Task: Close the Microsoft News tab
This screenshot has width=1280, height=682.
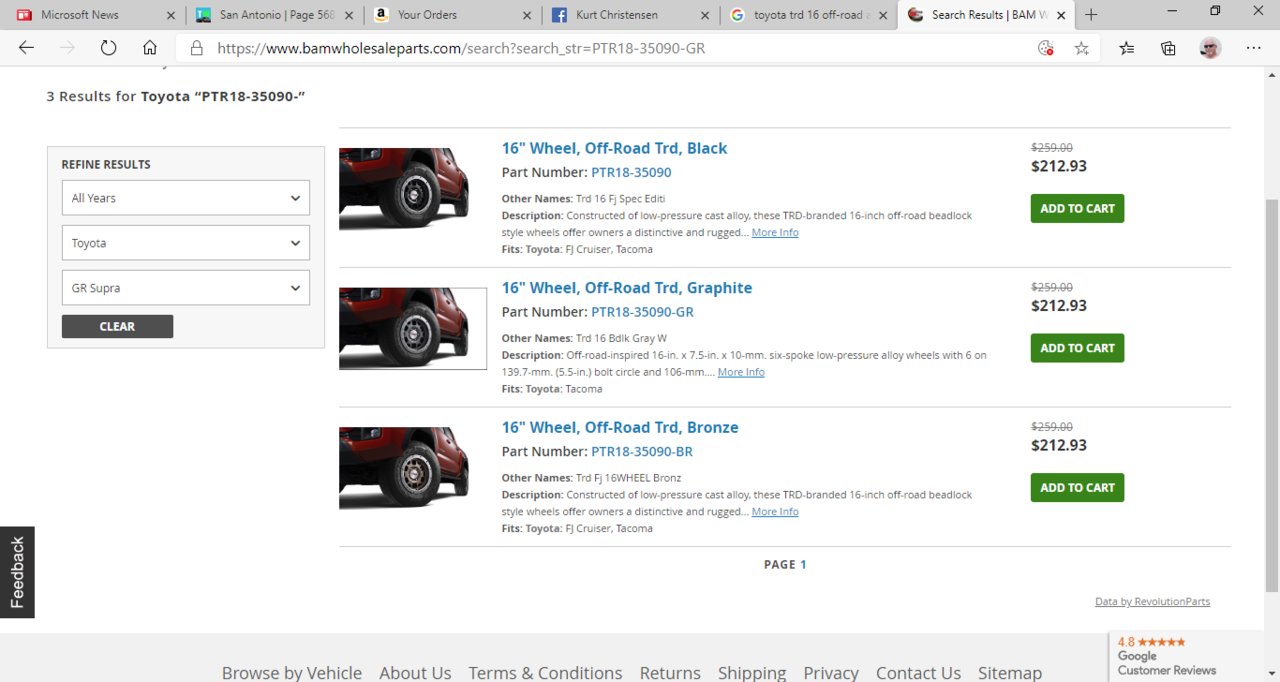Action: tap(170, 15)
